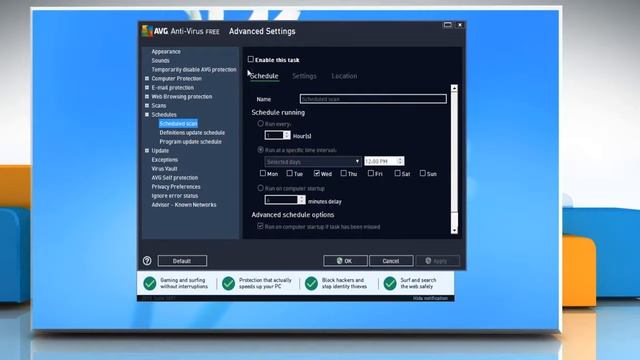The image size is (640, 360).
Task: Select Definitions update schedule
Action: point(192,133)
